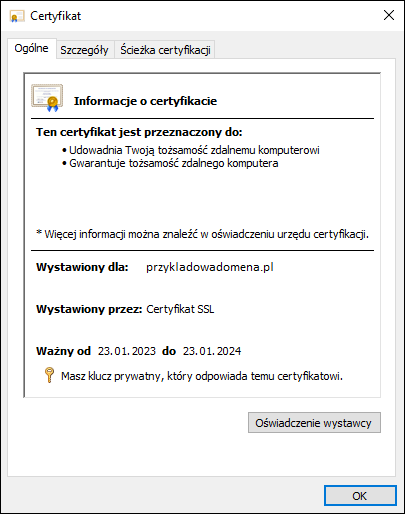Click the Certyfikat window title text
The width and height of the screenshot is (405, 514).
pos(55,16)
